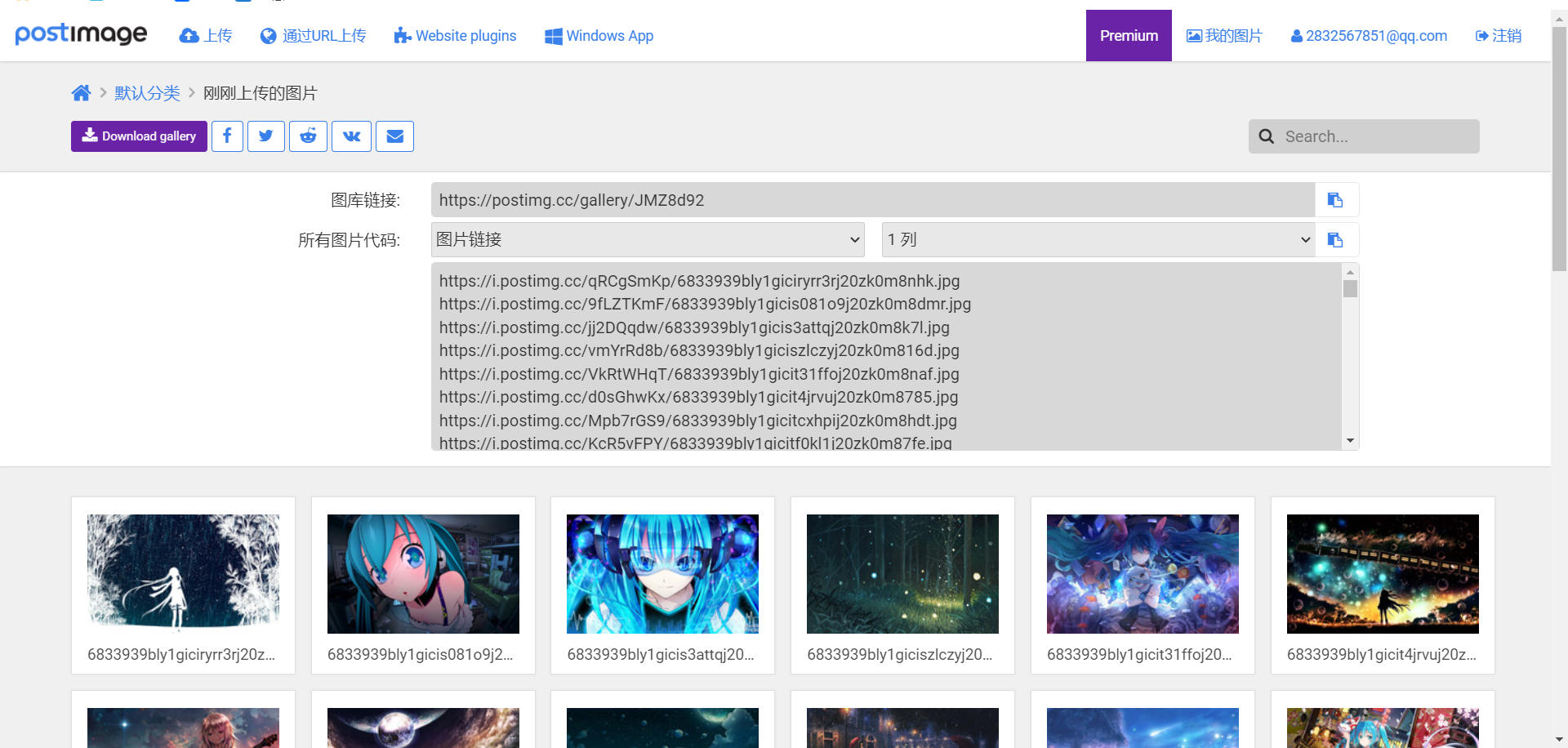The image size is (1568, 748).
Task: Expand the 1 列 column dropdown
Action: [1098, 240]
